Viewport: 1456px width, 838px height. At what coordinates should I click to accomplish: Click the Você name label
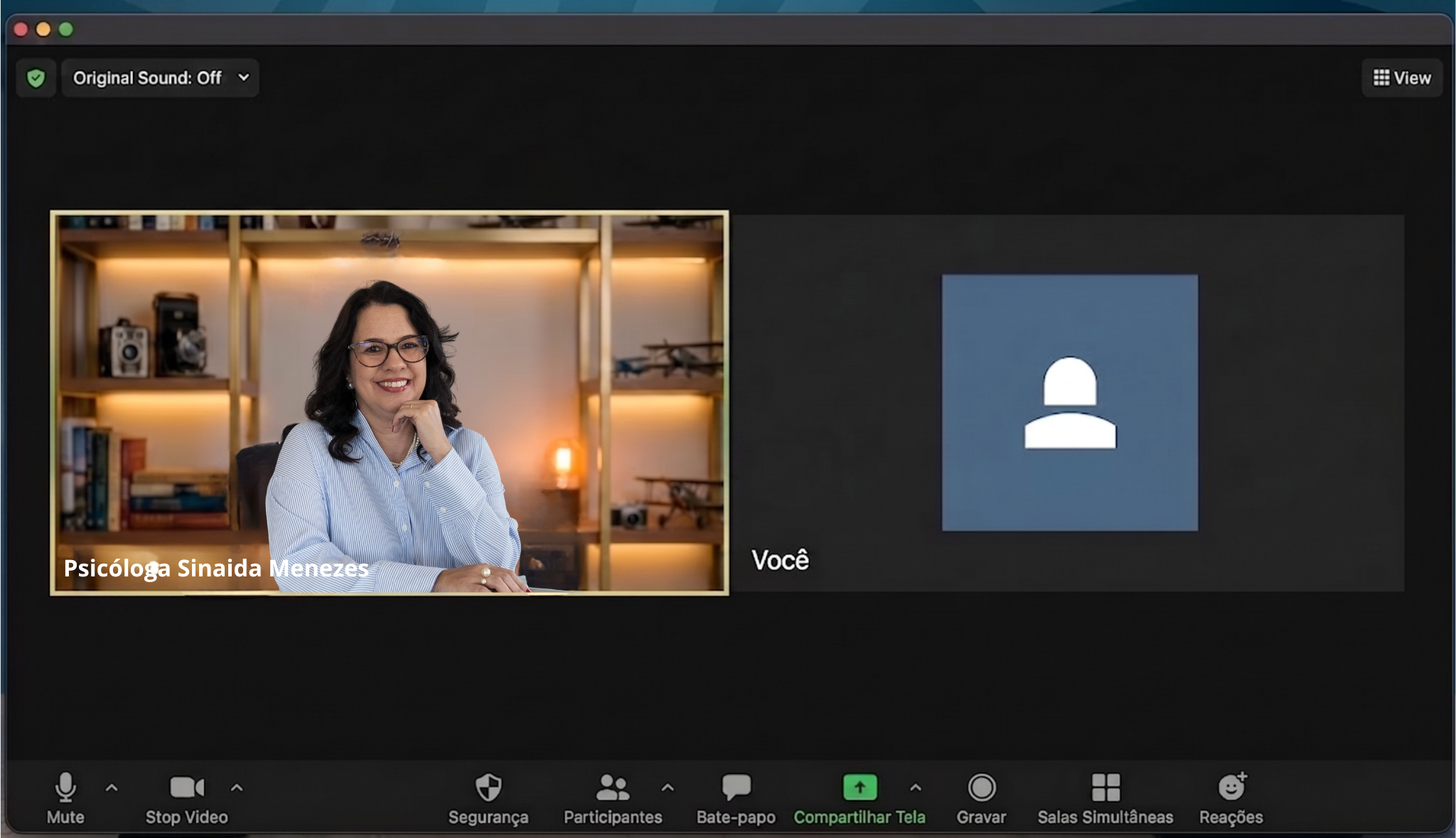[780, 559]
